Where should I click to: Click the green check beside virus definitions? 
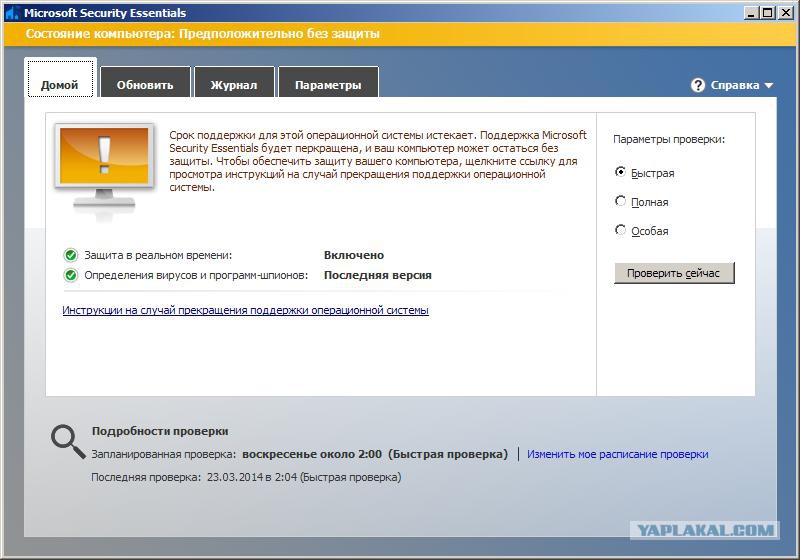[70, 275]
